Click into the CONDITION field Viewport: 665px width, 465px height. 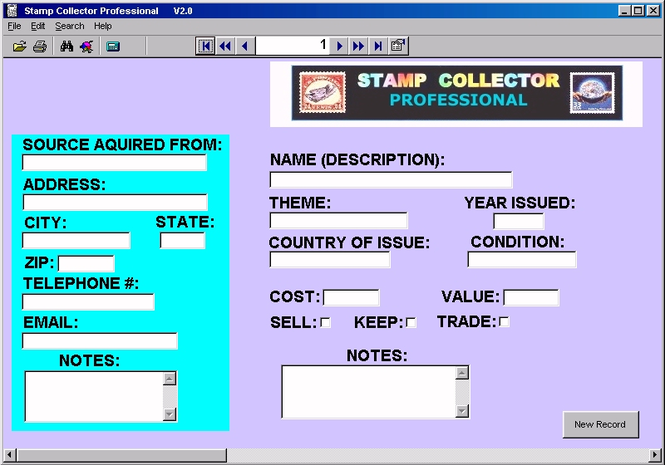(x=522, y=260)
